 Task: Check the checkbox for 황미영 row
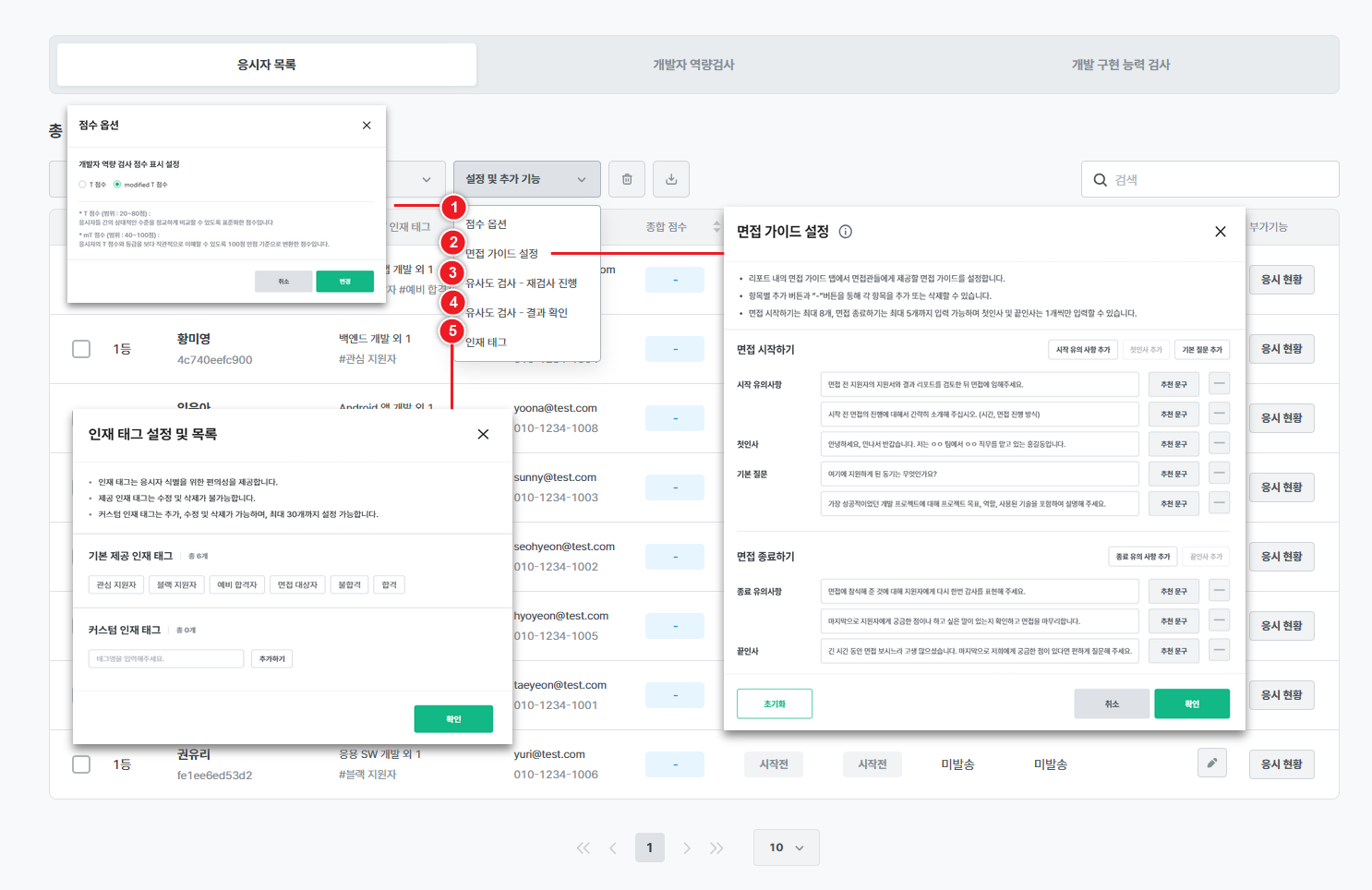point(81,349)
